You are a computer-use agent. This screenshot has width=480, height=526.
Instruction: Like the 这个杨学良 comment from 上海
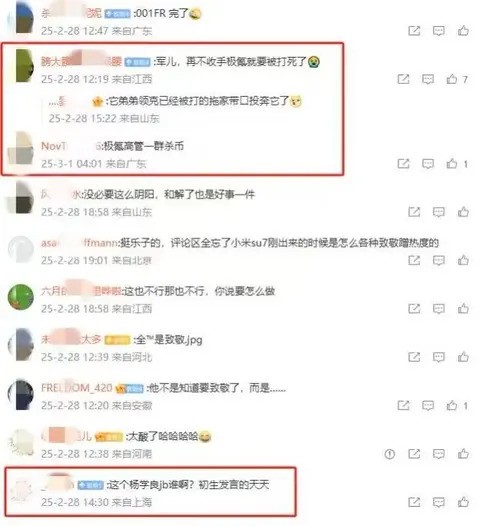coord(463,502)
